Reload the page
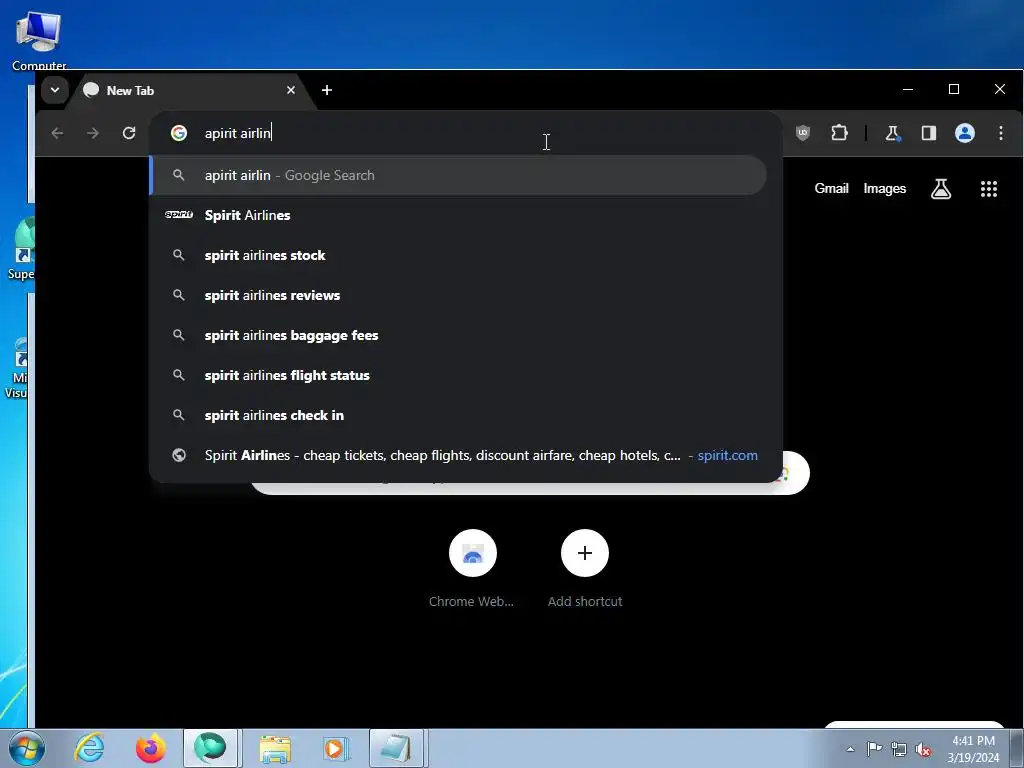The height and width of the screenshot is (768, 1024). click(x=129, y=133)
